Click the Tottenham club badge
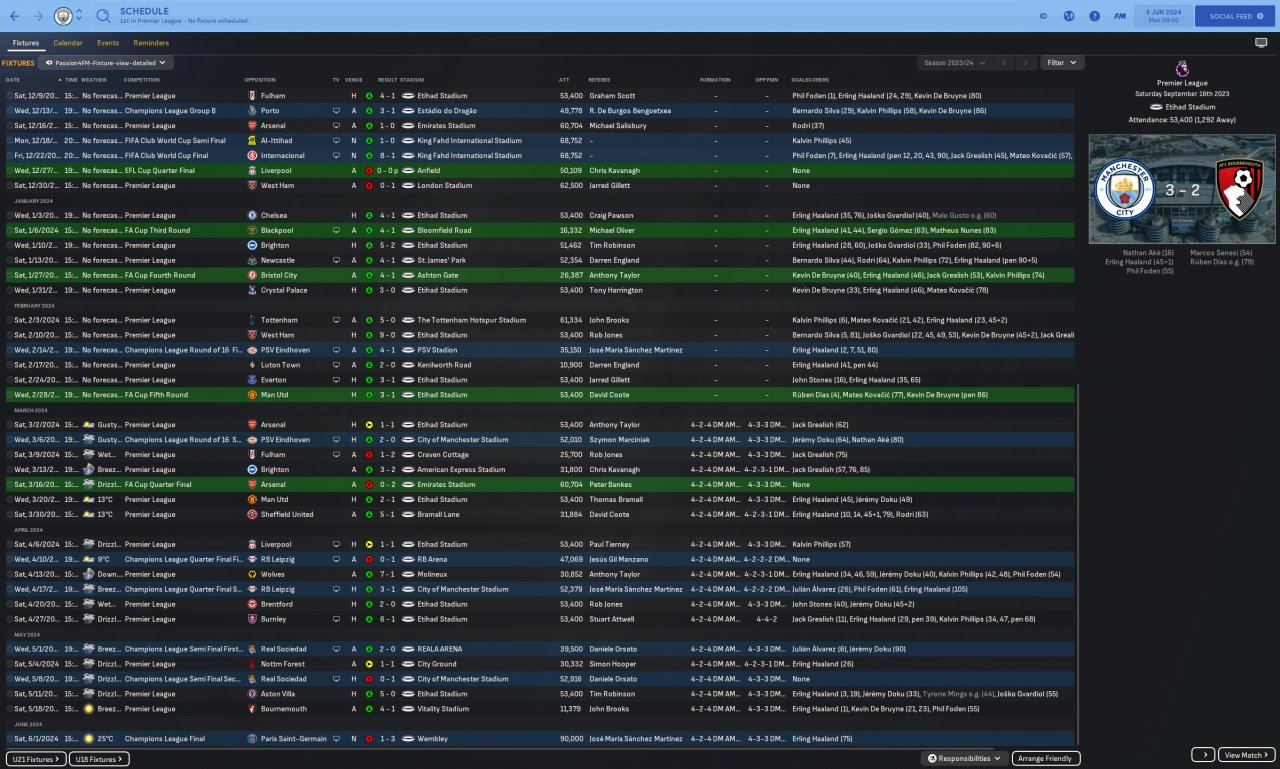Viewport: 1280px width, 769px height. 251,320
